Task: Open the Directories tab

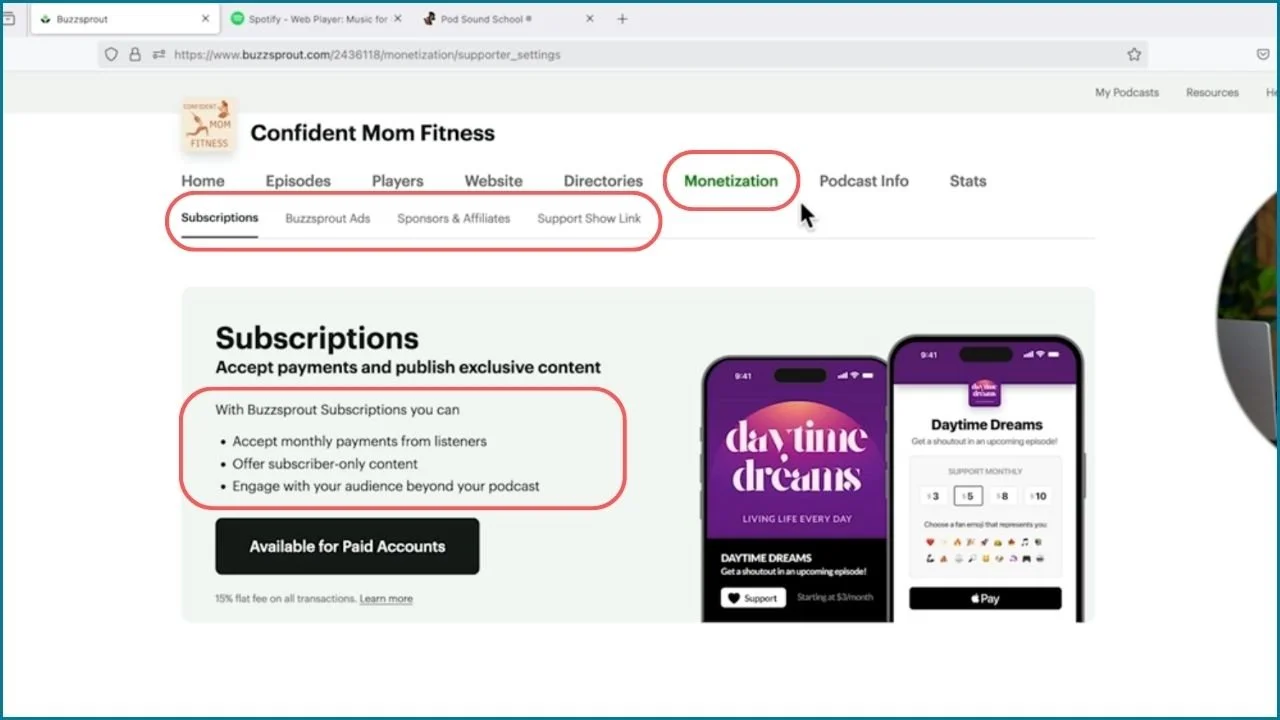Action: pos(603,181)
